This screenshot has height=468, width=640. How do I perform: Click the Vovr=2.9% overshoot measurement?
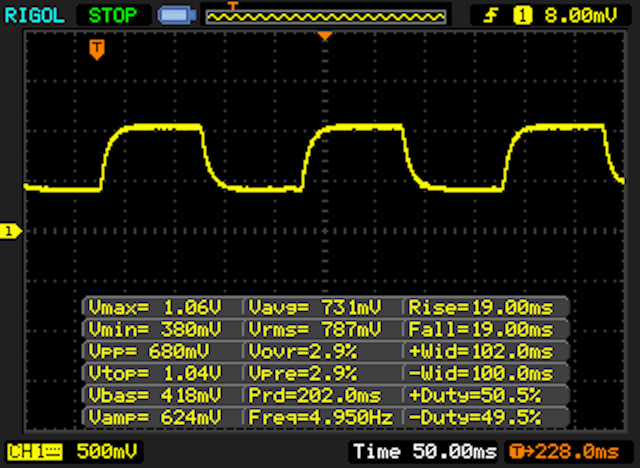click(x=302, y=351)
